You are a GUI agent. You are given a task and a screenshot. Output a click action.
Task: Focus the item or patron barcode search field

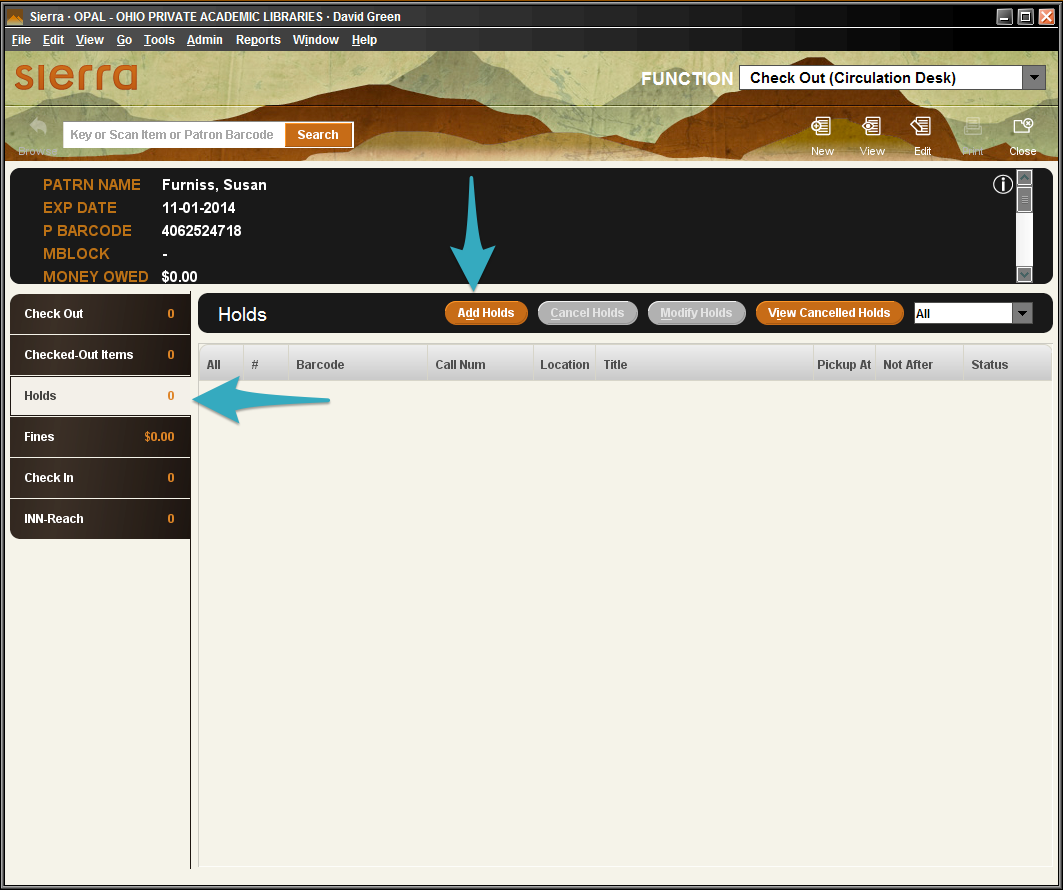tap(174, 134)
